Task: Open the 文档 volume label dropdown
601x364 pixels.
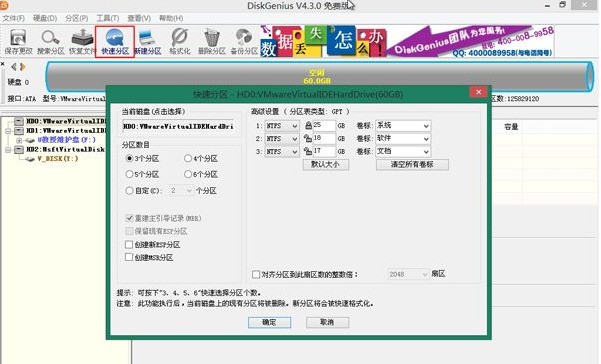Action: tap(403, 152)
